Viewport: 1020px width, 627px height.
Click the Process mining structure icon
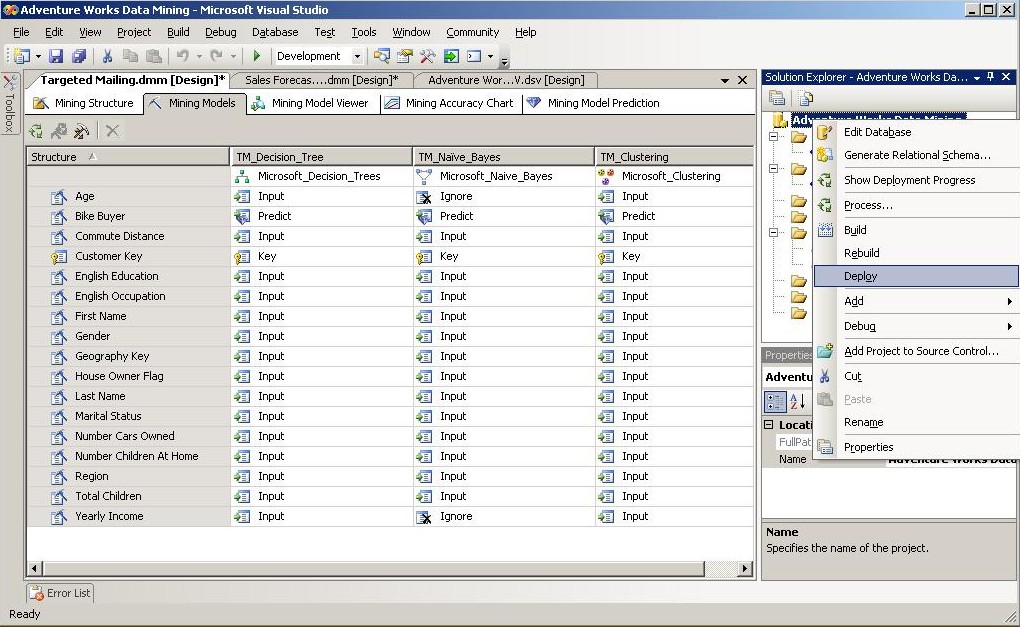click(36, 131)
